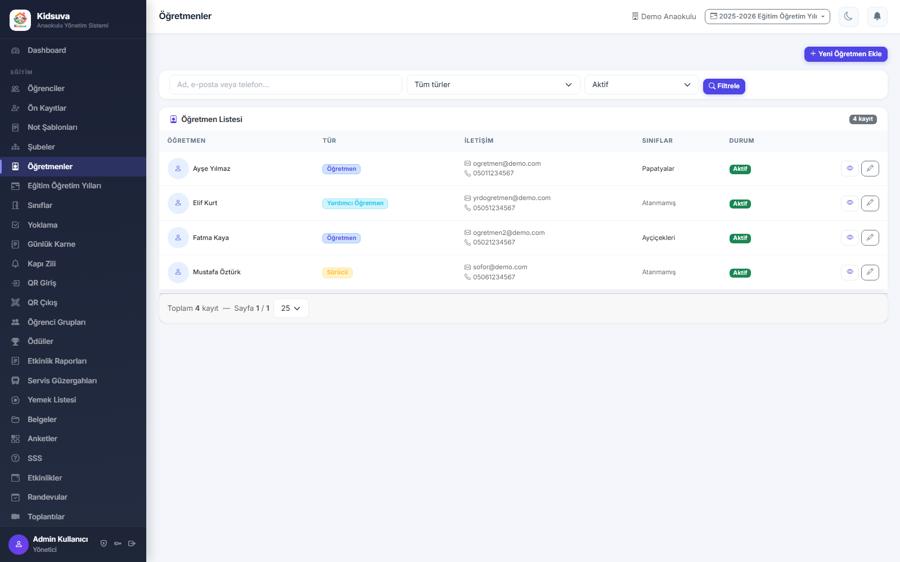Click logout icon next to Admin Kullanıcı
The width and height of the screenshot is (900, 562).
132,543
